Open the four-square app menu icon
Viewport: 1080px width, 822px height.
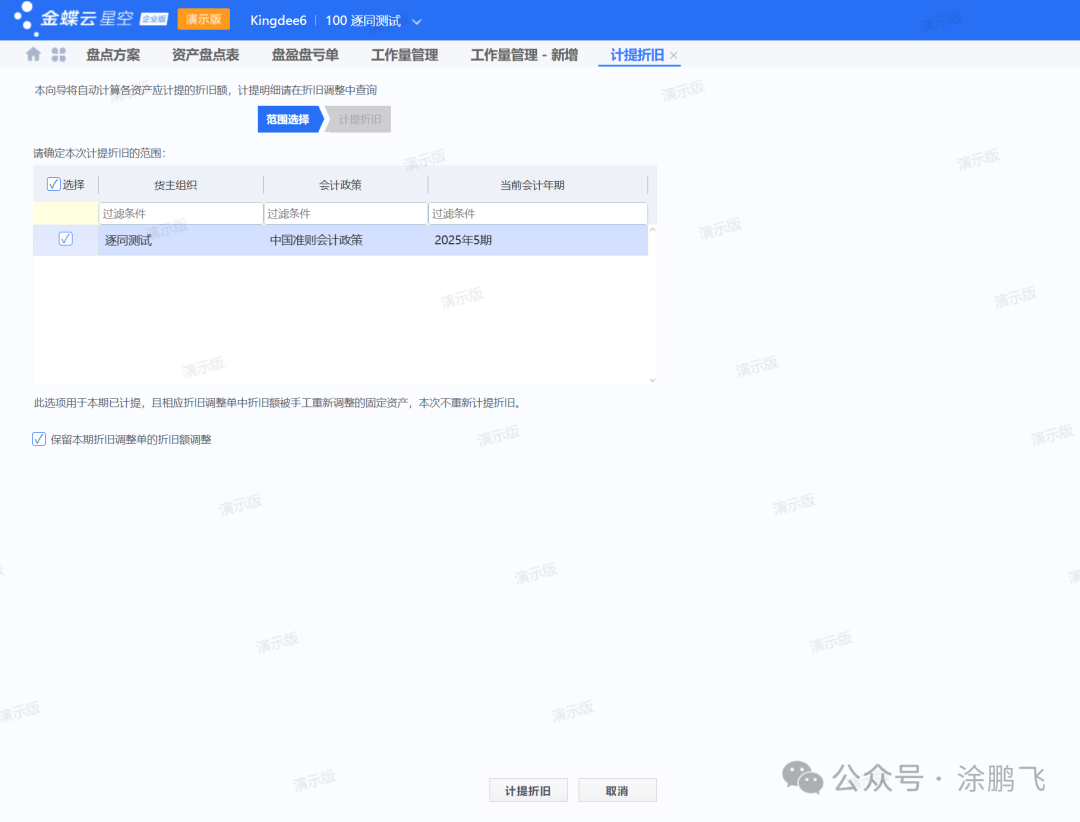pos(59,55)
